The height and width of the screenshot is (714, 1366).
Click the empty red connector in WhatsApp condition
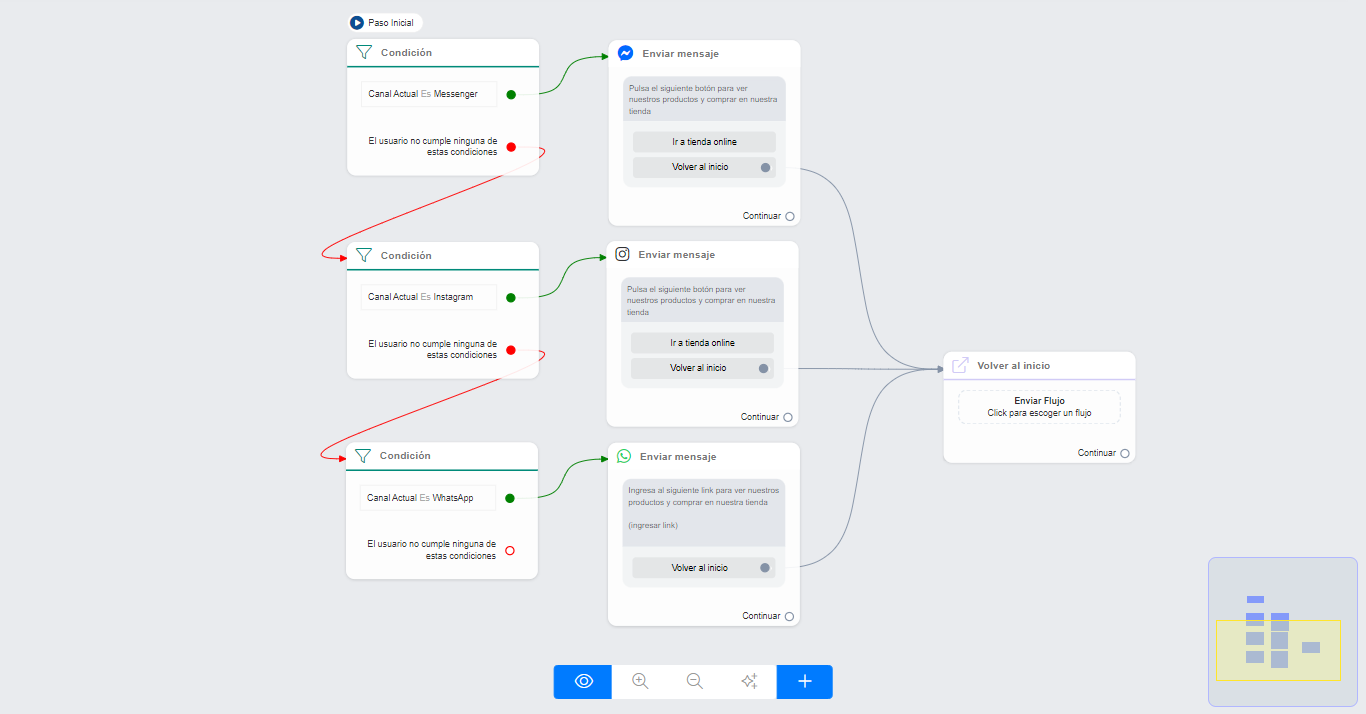[x=510, y=550]
